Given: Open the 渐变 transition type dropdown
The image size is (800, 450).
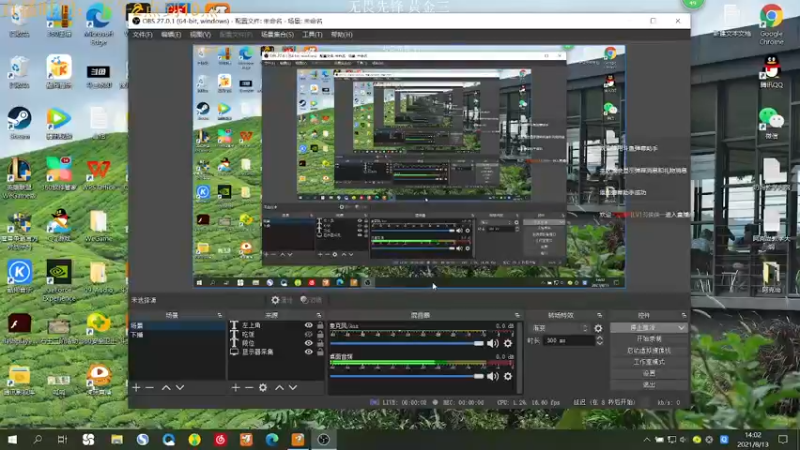Looking at the screenshot, I should point(560,328).
